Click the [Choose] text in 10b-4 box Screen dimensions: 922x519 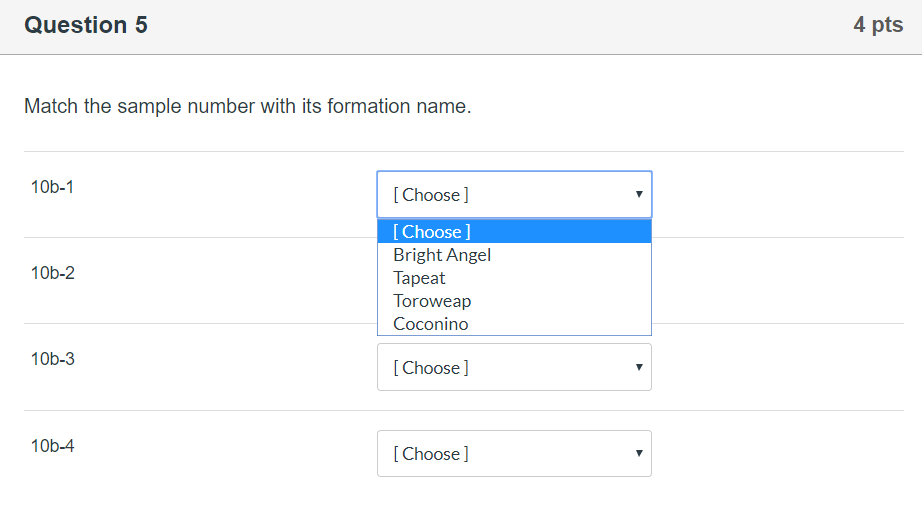(x=431, y=454)
